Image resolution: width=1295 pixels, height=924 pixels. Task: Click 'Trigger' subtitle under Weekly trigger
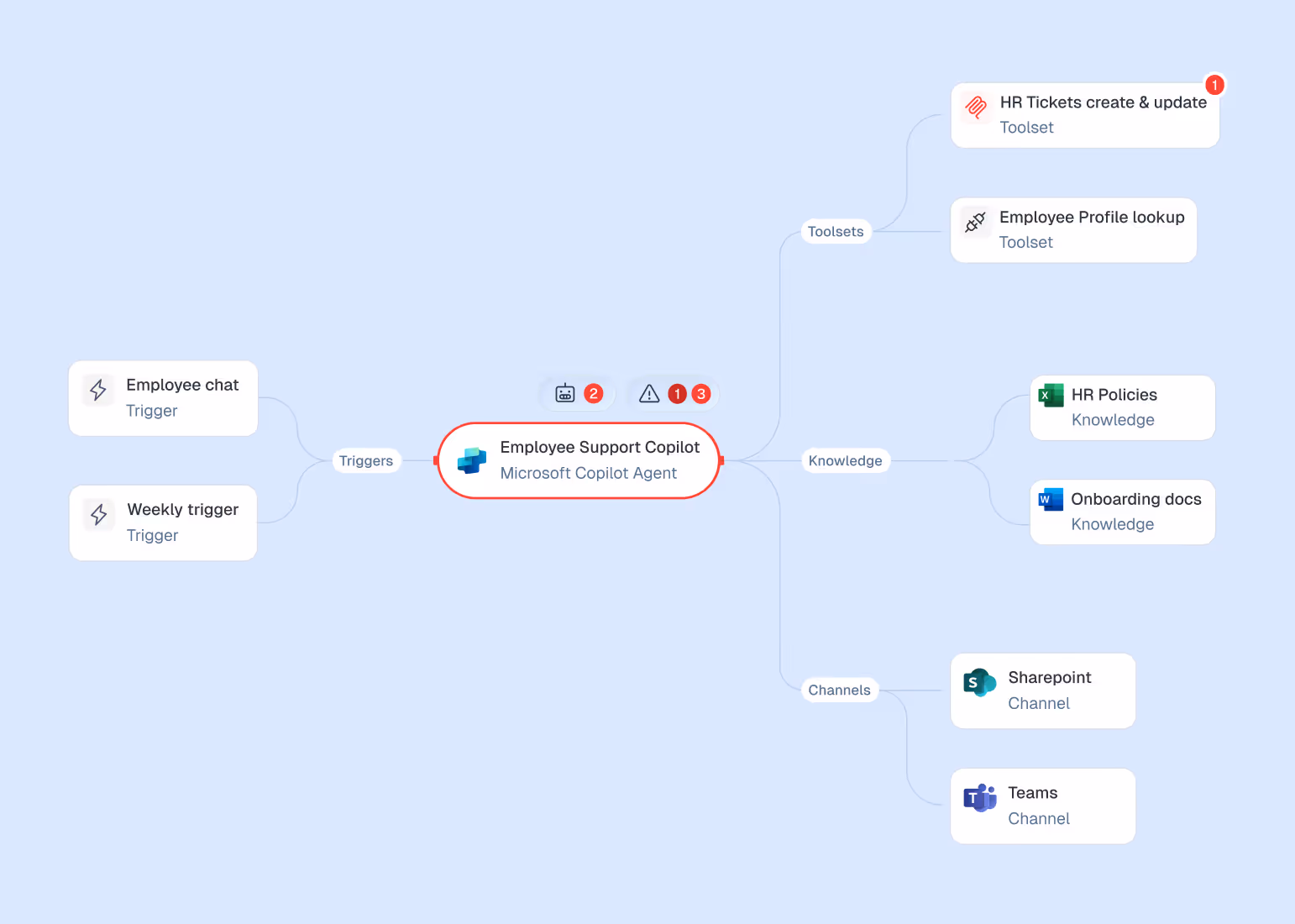[153, 536]
